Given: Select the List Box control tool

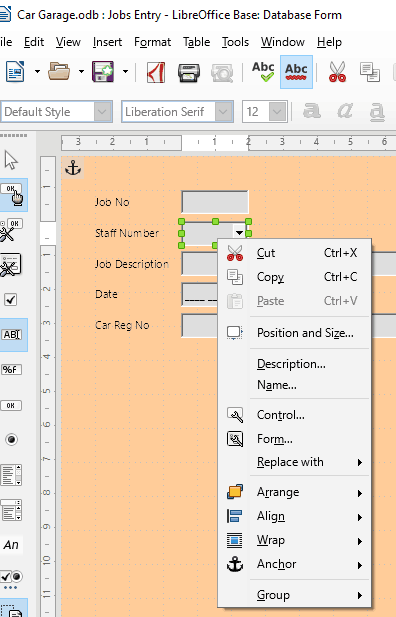Looking at the screenshot, I should coord(11,475).
